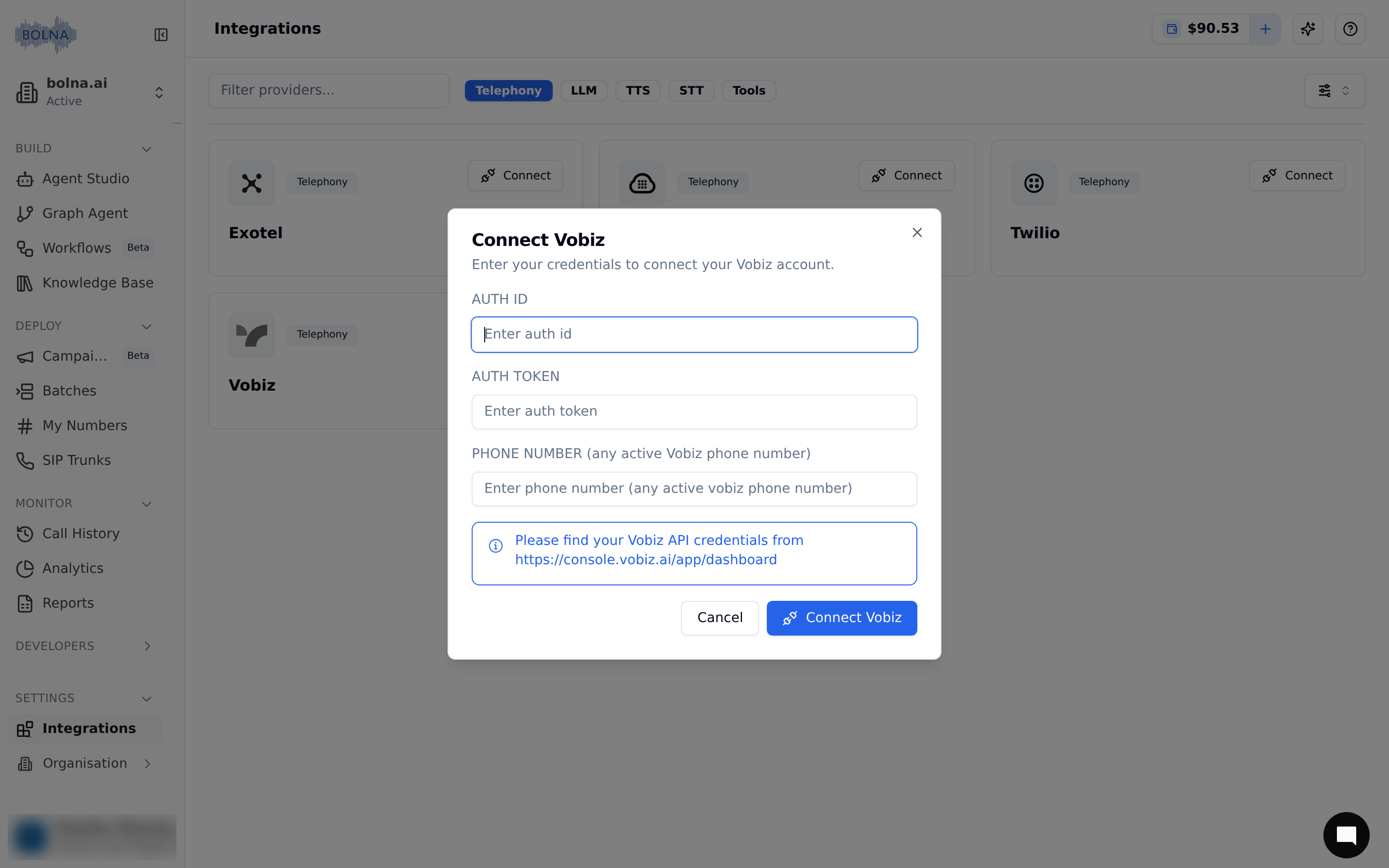1389x868 pixels.
Task: Go to My Numbers
Action: [x=85, y=426]
